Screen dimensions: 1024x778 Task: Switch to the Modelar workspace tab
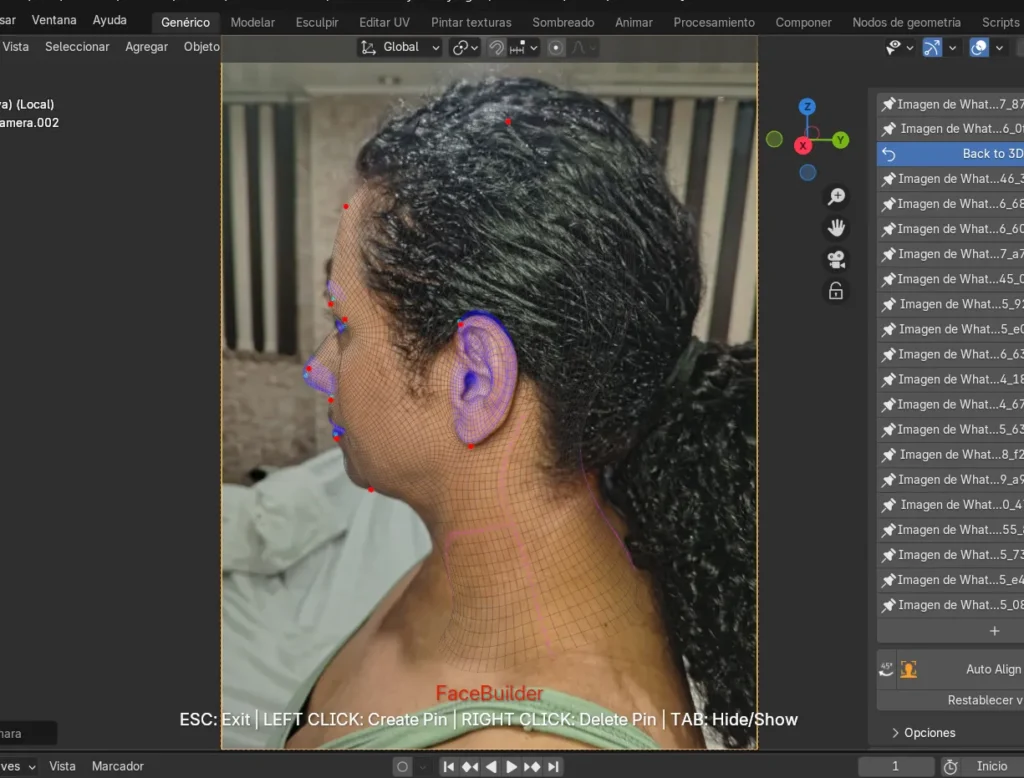253,22
